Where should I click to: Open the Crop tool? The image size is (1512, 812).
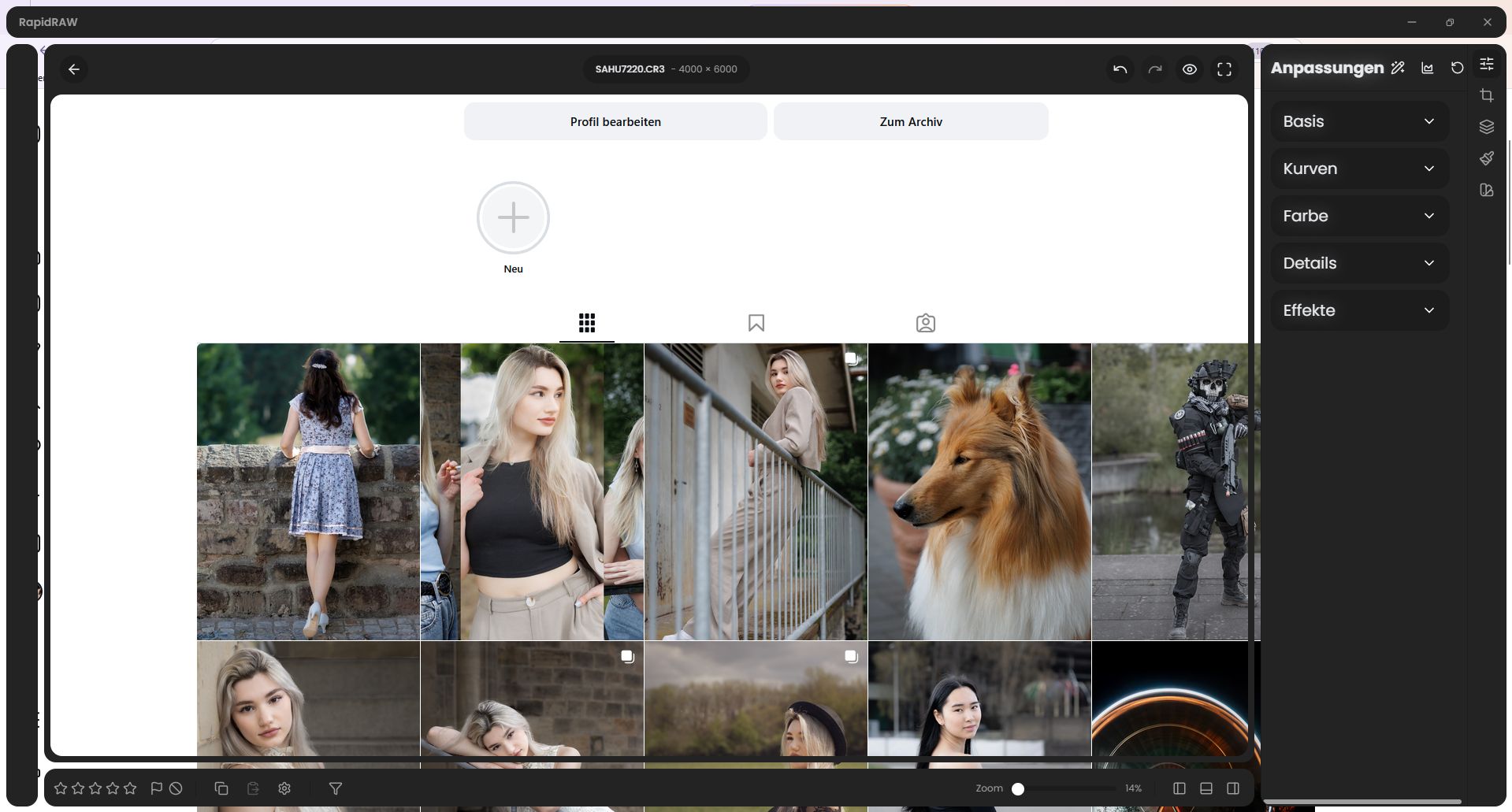1487,95
